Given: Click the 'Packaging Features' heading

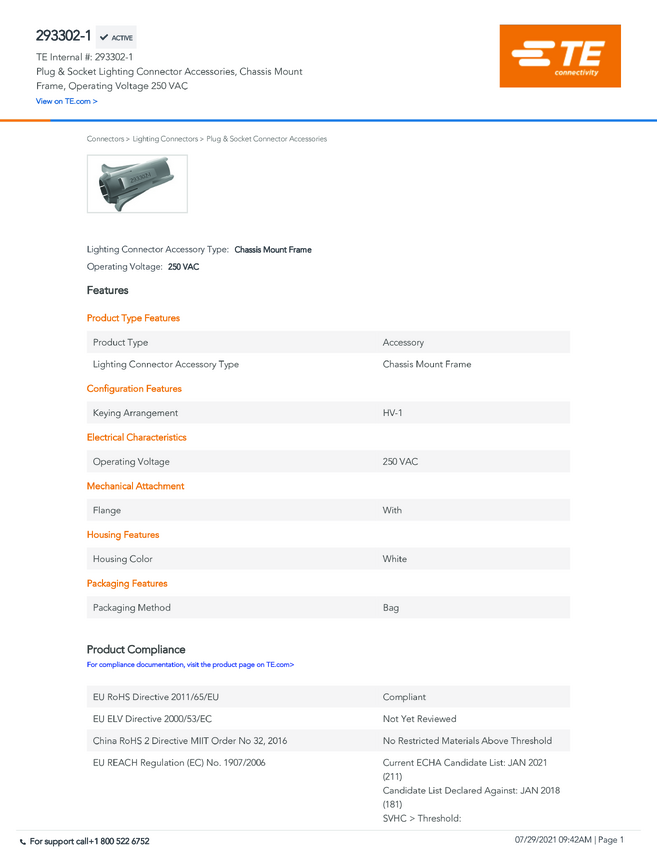Looking at the screenshot, I should (127, 584).
